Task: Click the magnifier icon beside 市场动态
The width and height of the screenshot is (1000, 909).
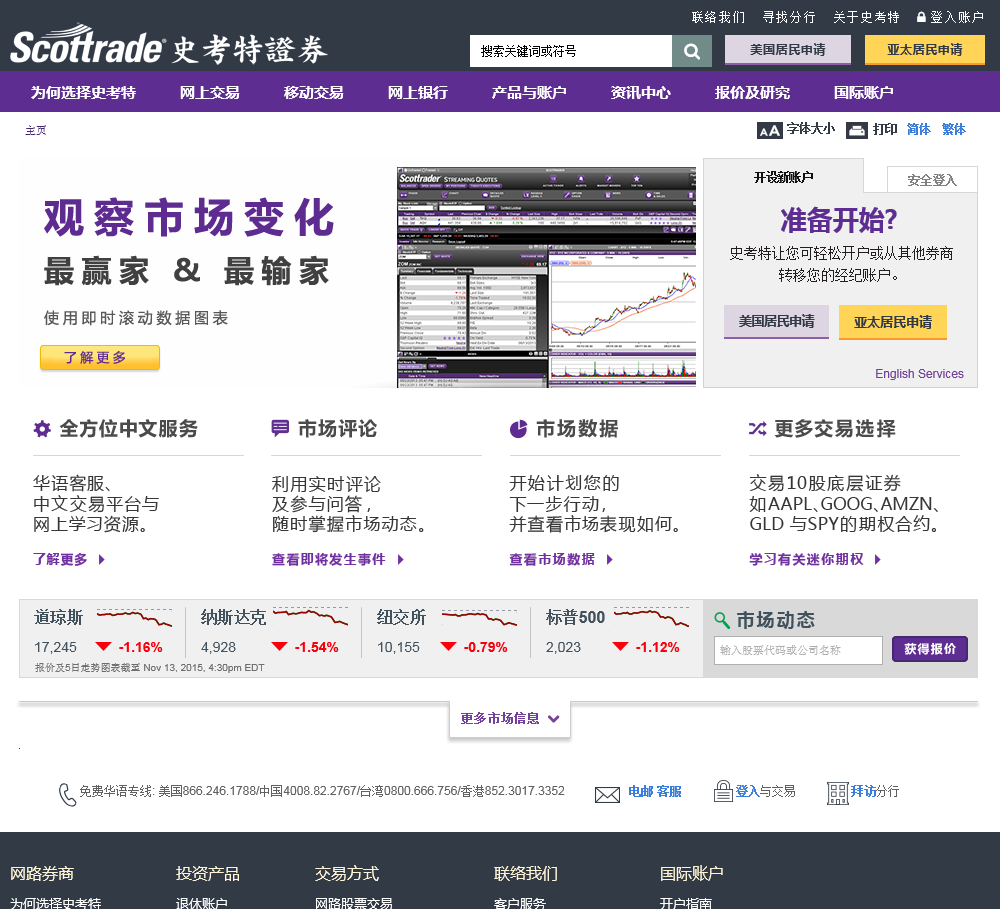Action: click(x=722, y=620)
